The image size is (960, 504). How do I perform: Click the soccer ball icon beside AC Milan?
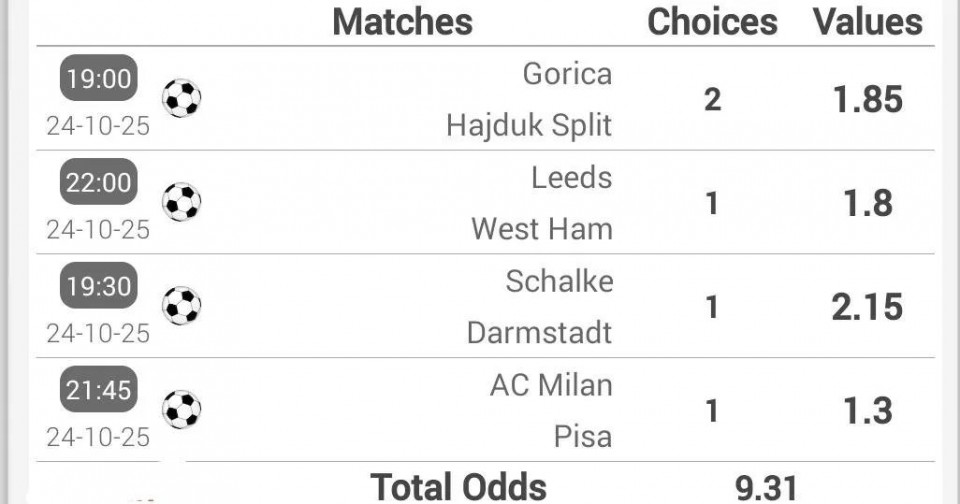point(182,410)
